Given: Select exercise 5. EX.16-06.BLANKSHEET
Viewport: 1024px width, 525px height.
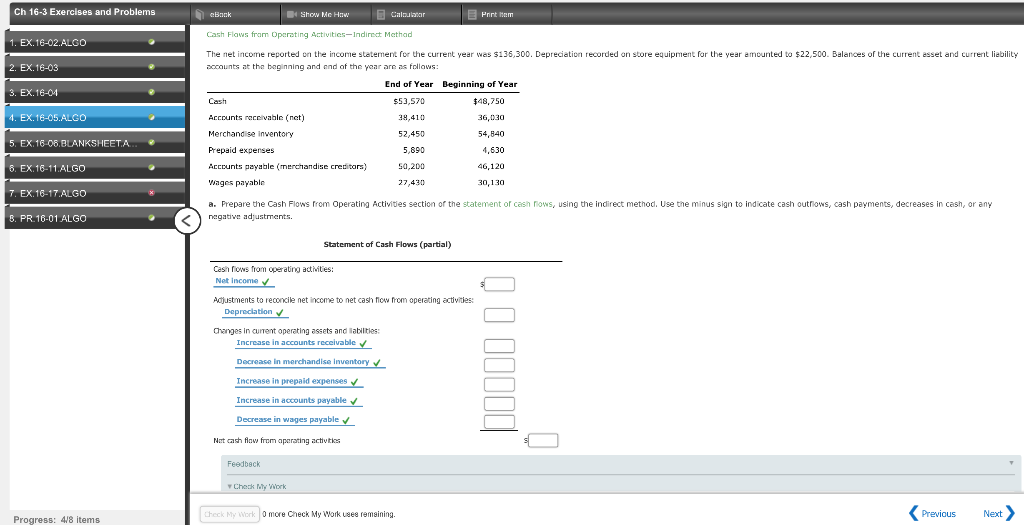Looking at the screenshot, I should pos(95,143).
